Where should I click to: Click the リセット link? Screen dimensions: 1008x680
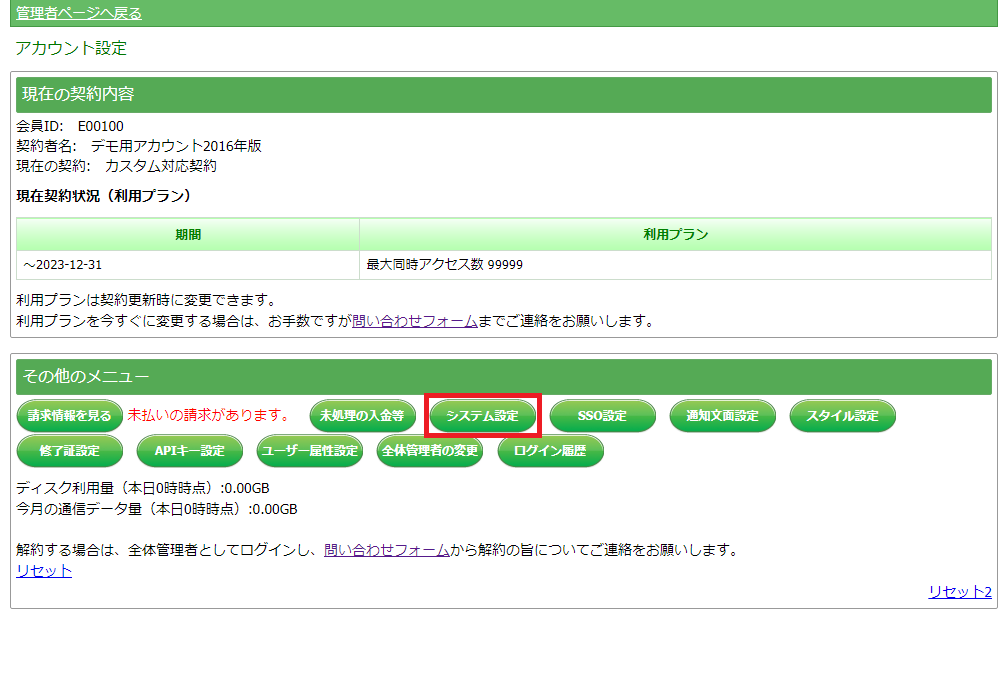44,571
